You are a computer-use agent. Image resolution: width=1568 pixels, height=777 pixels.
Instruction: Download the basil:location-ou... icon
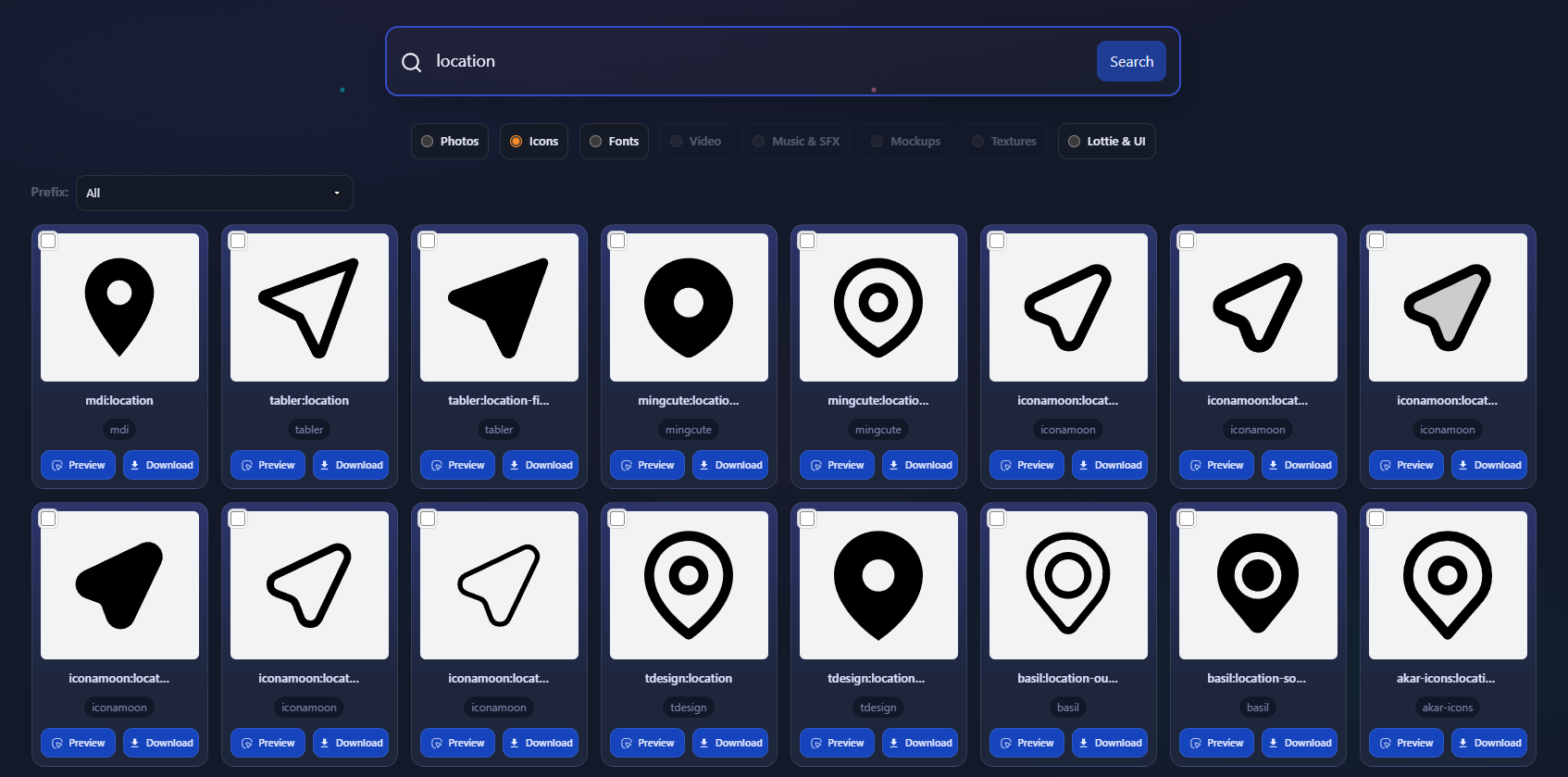pyautogui.click(x=1110, y=743)
